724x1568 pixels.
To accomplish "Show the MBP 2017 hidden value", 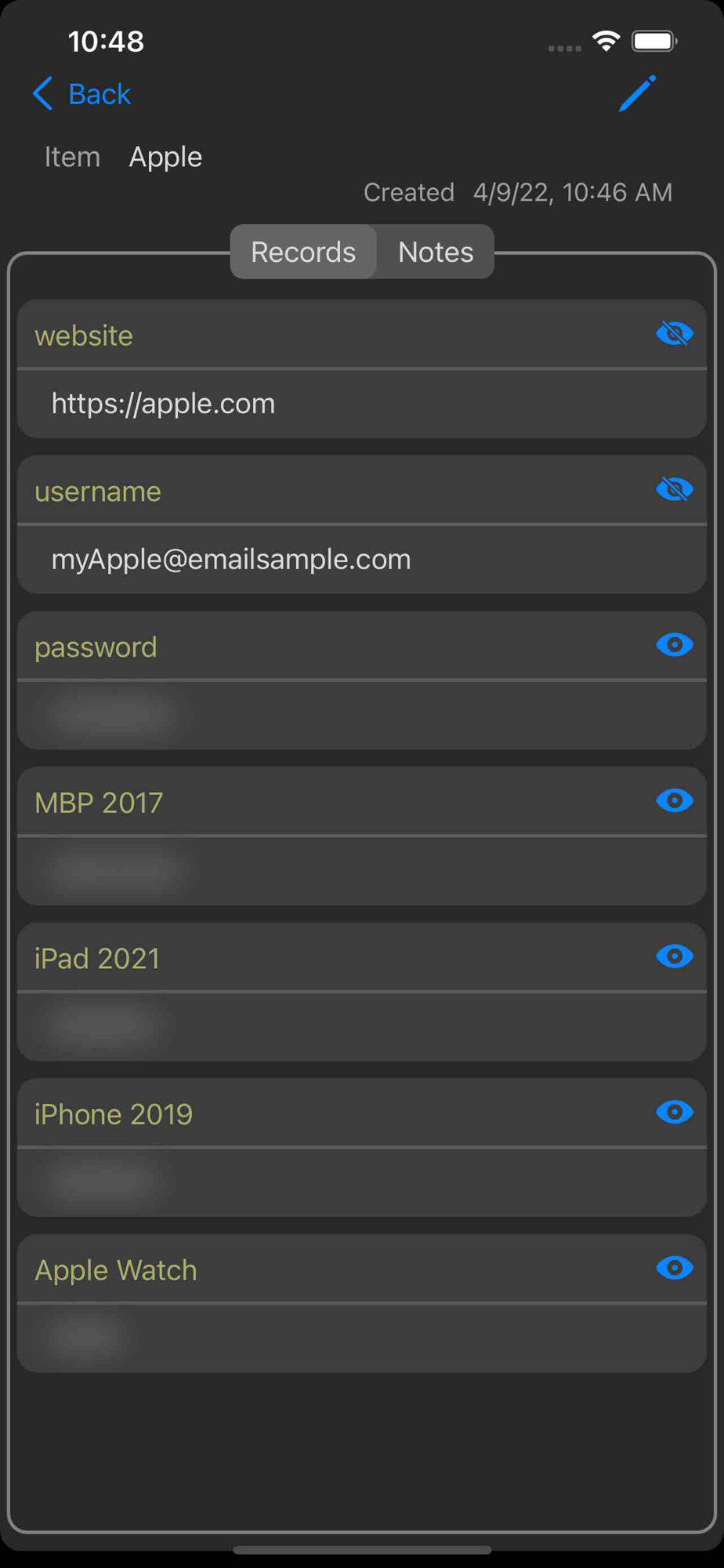I will click(x=674, y=801).
